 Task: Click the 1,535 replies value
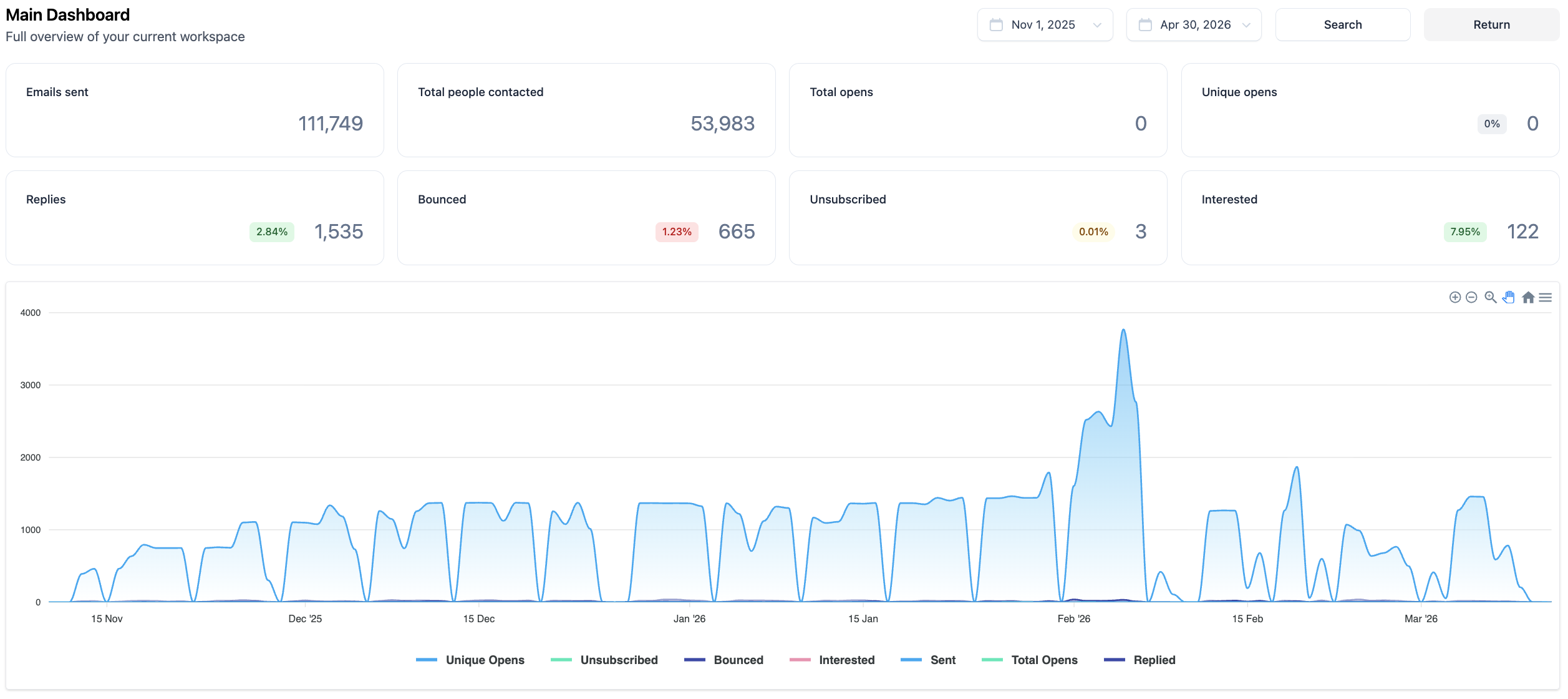pyautogui.click(x=339, y=232)
